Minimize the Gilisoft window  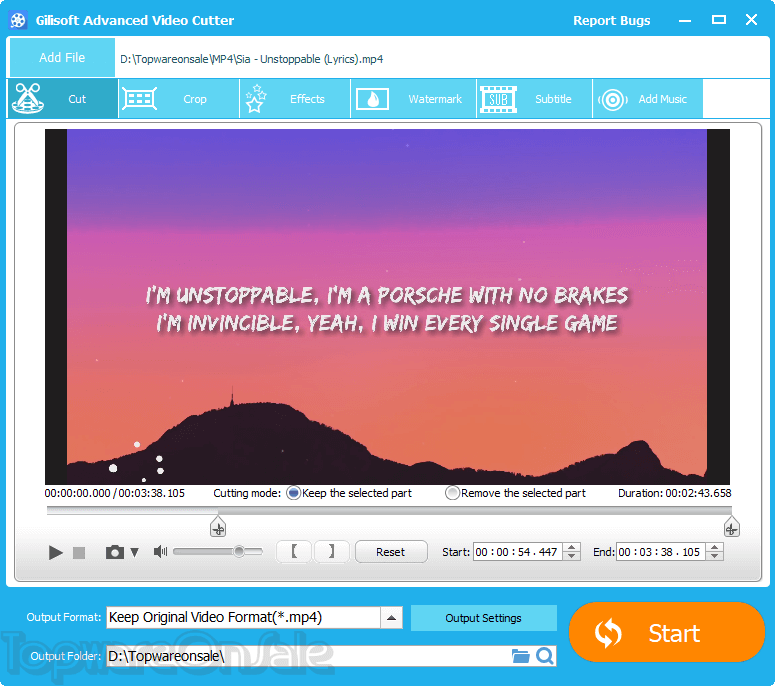point(685,21)
